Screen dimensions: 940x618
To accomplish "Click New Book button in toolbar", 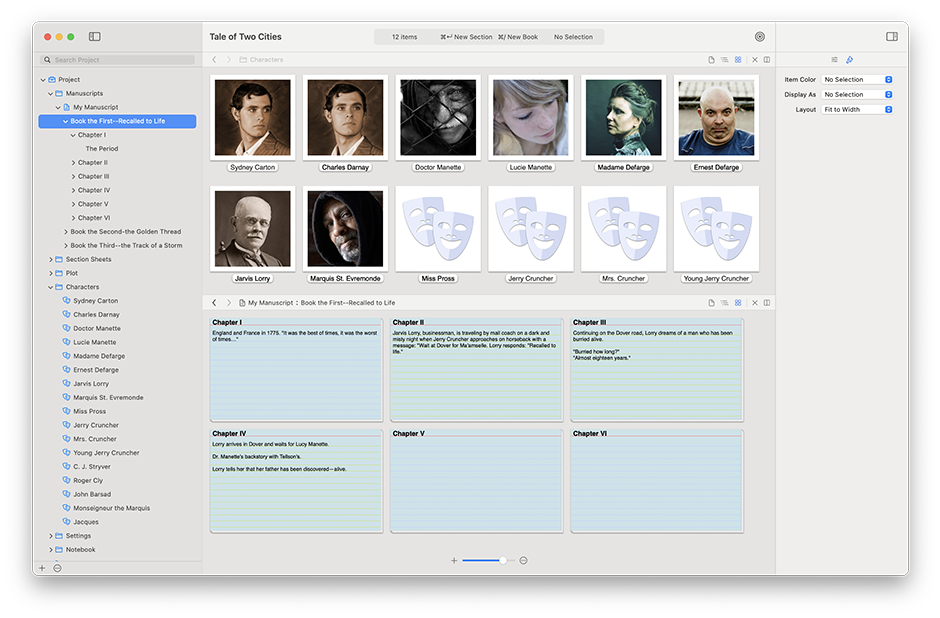I will click(518, 37).
